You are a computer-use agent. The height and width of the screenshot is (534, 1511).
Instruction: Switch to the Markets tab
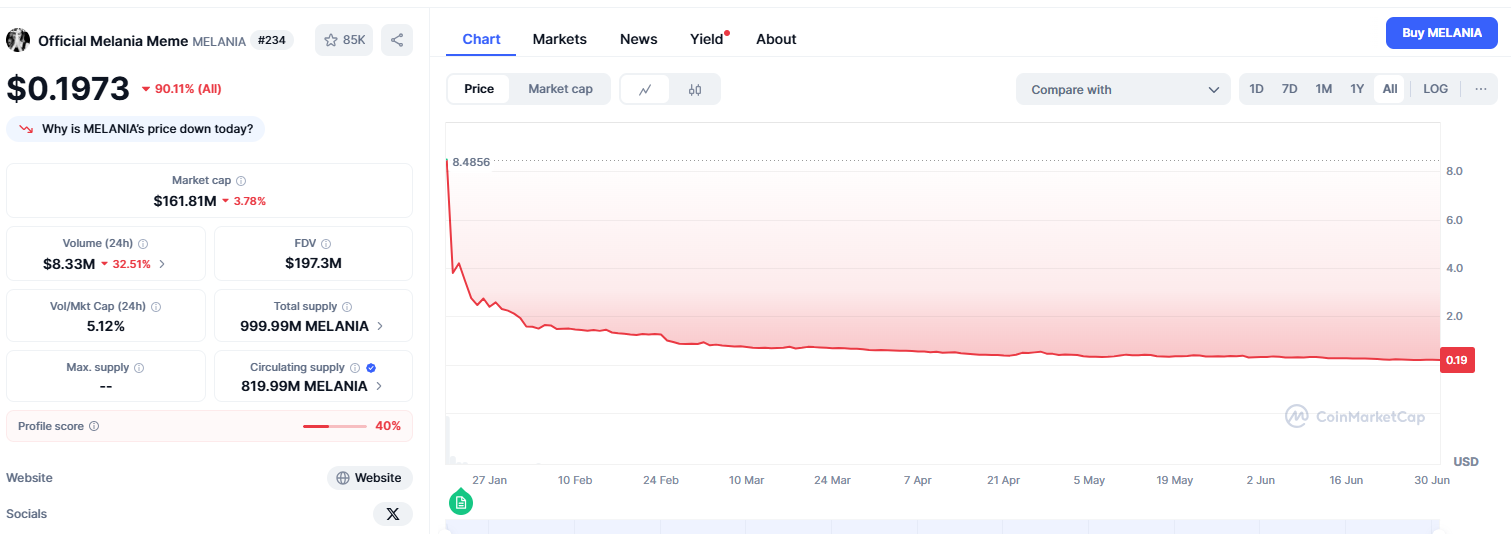[559, 39]
